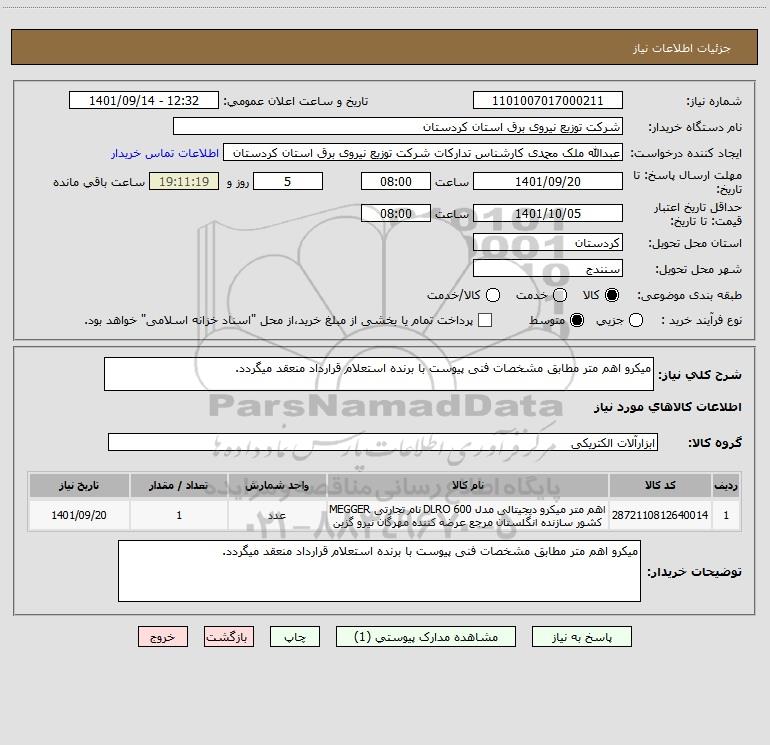This screenshot has height=745, width=770.
Task: Click the نام کالا column header
Action: 468,485
